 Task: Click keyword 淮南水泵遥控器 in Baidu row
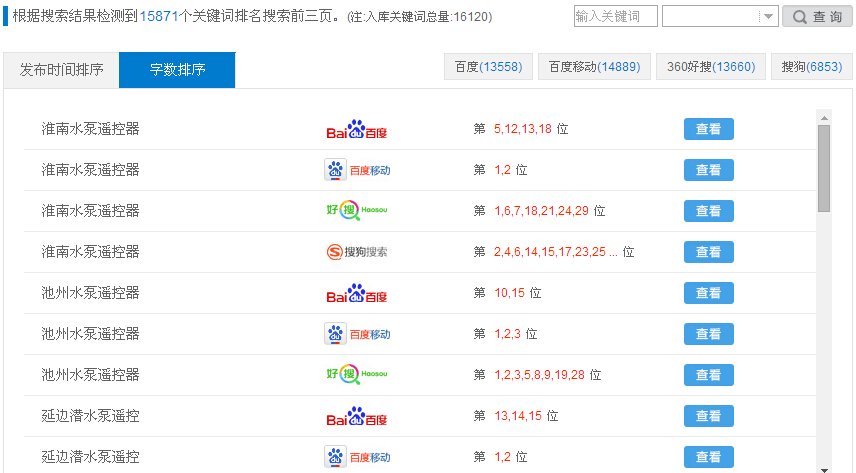pyautogui.click(x=91, y=129)
